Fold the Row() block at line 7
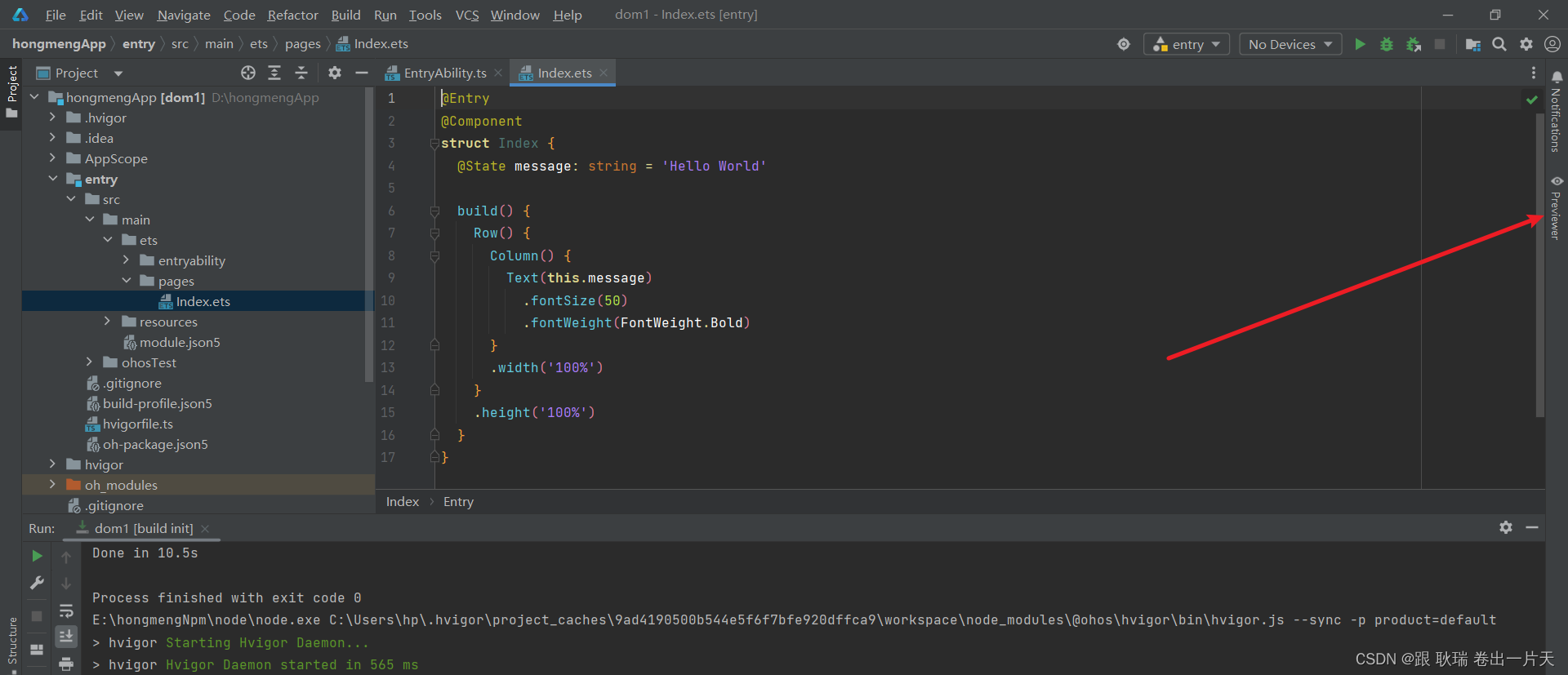 coord(434,233)
